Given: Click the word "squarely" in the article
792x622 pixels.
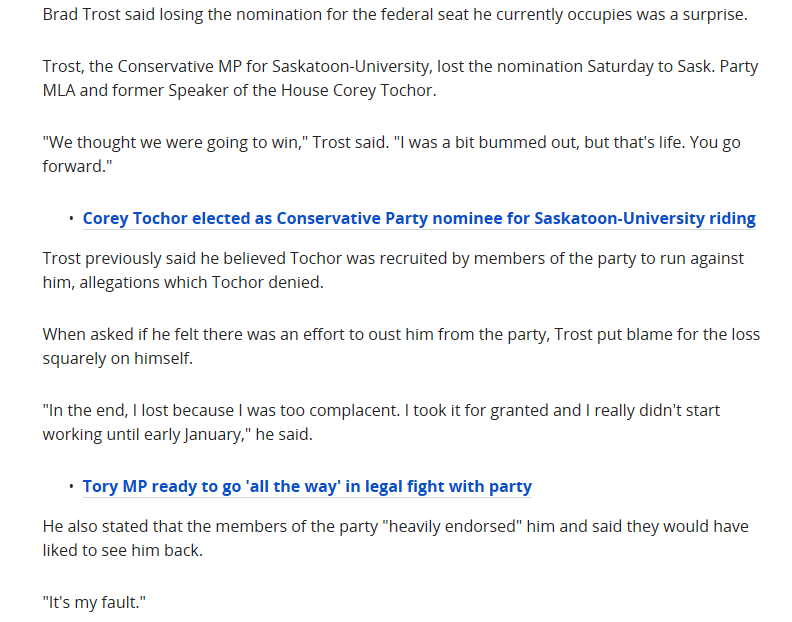Looking at the screenshot, I should click(79, 357).
